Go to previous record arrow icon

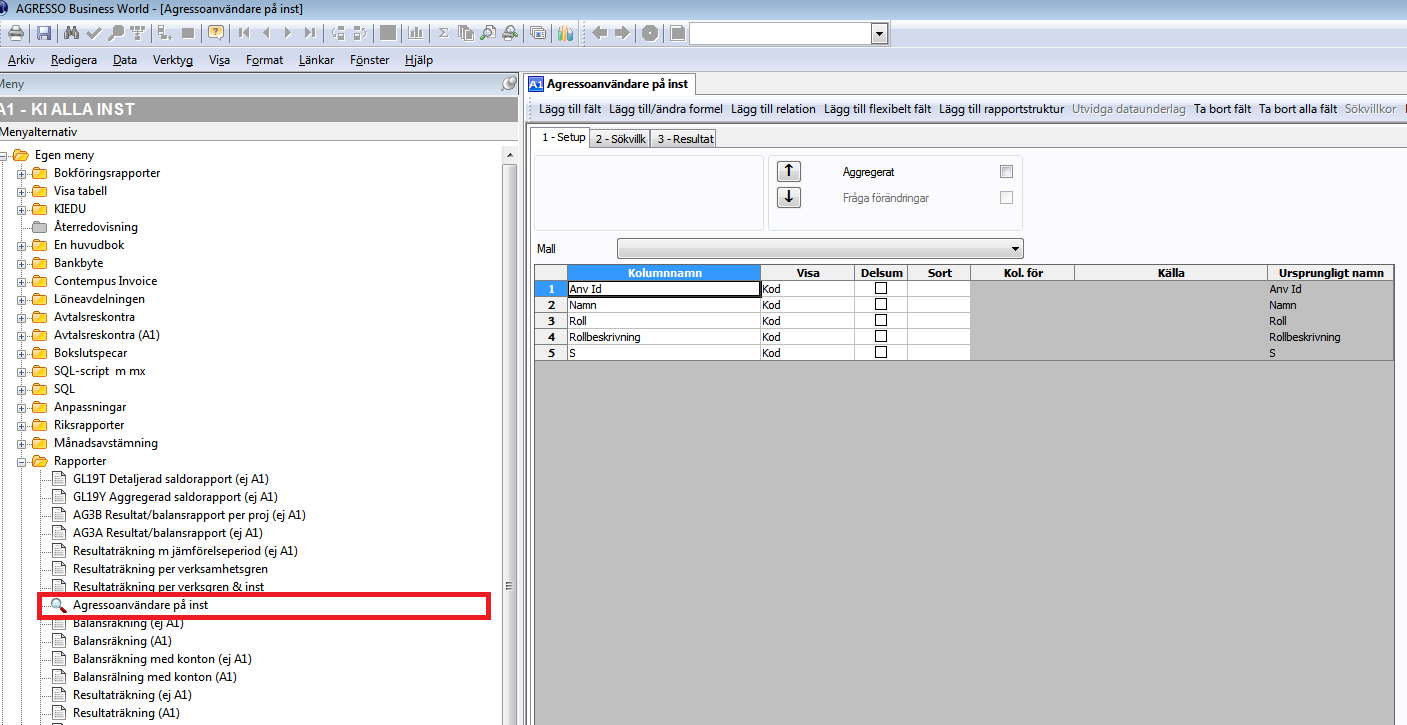[x=266, y=33]
